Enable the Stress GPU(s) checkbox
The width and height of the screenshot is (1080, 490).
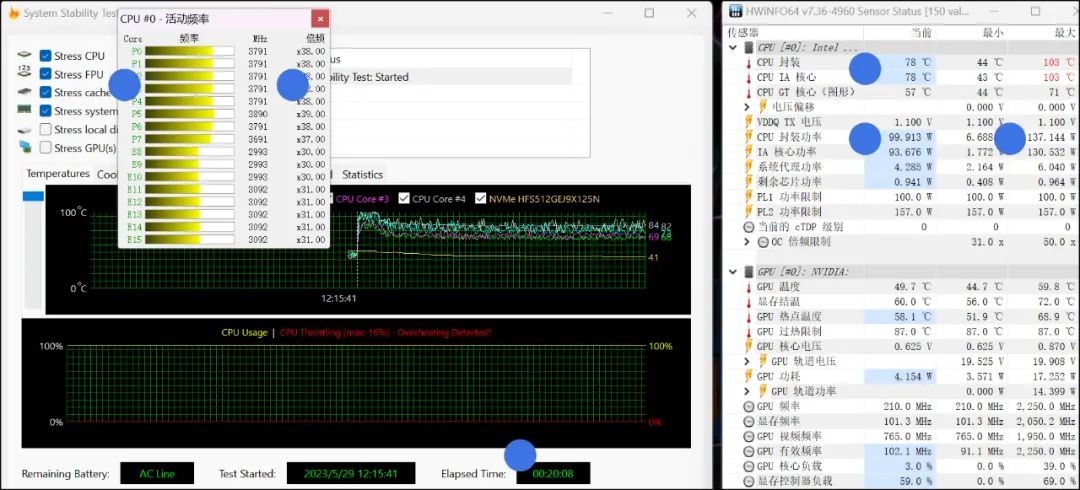coord(46,148)
